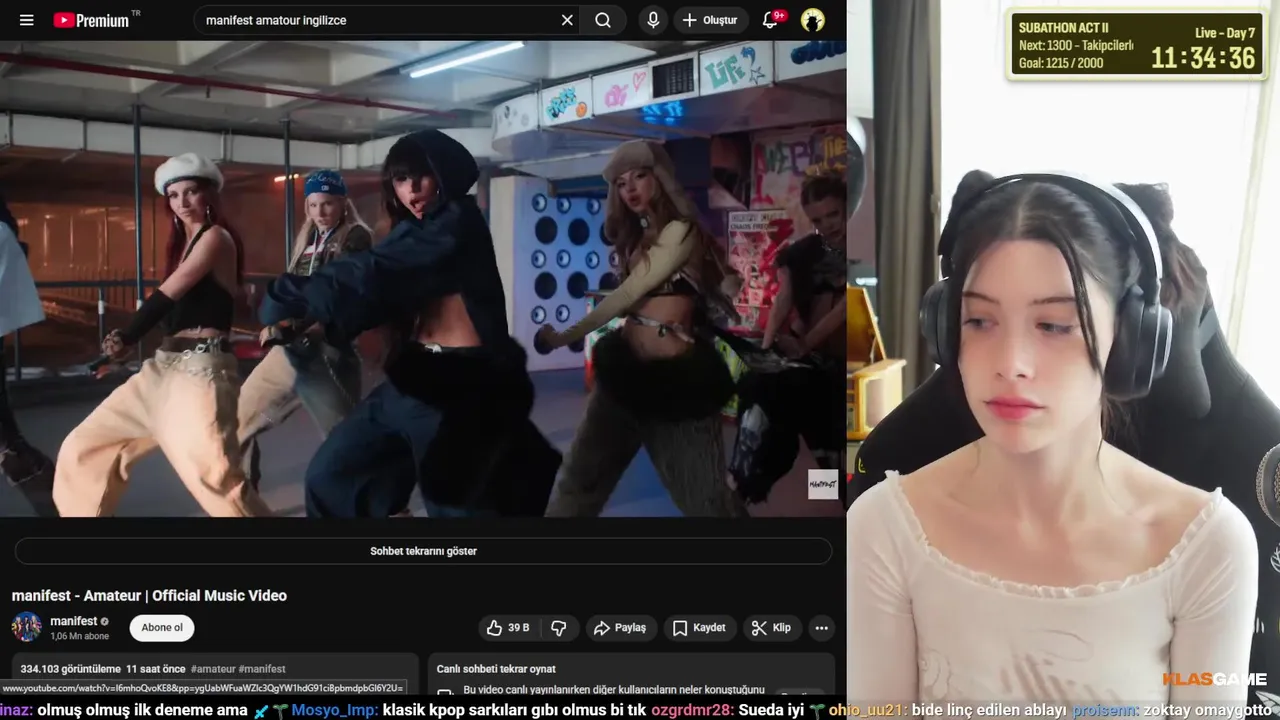Image resolution: width=1280 pixels, height=720 pixels.
Task: Create a clip with Klip
Action: (771, 628)
